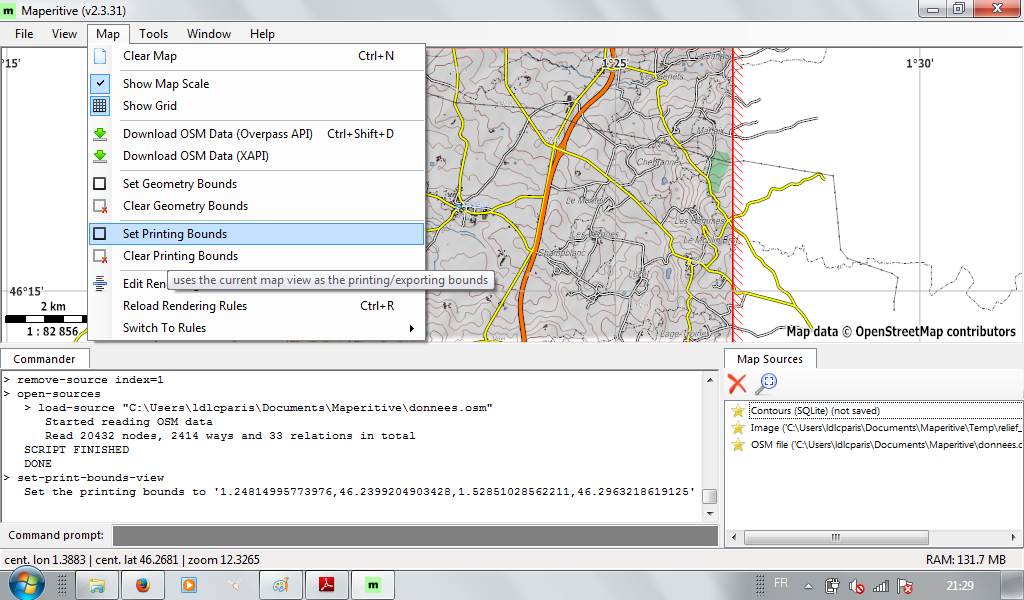The height and width of the screenshot is (600, 1024).
Task: Select Show Grid menu entry
Action: (257, 106)
